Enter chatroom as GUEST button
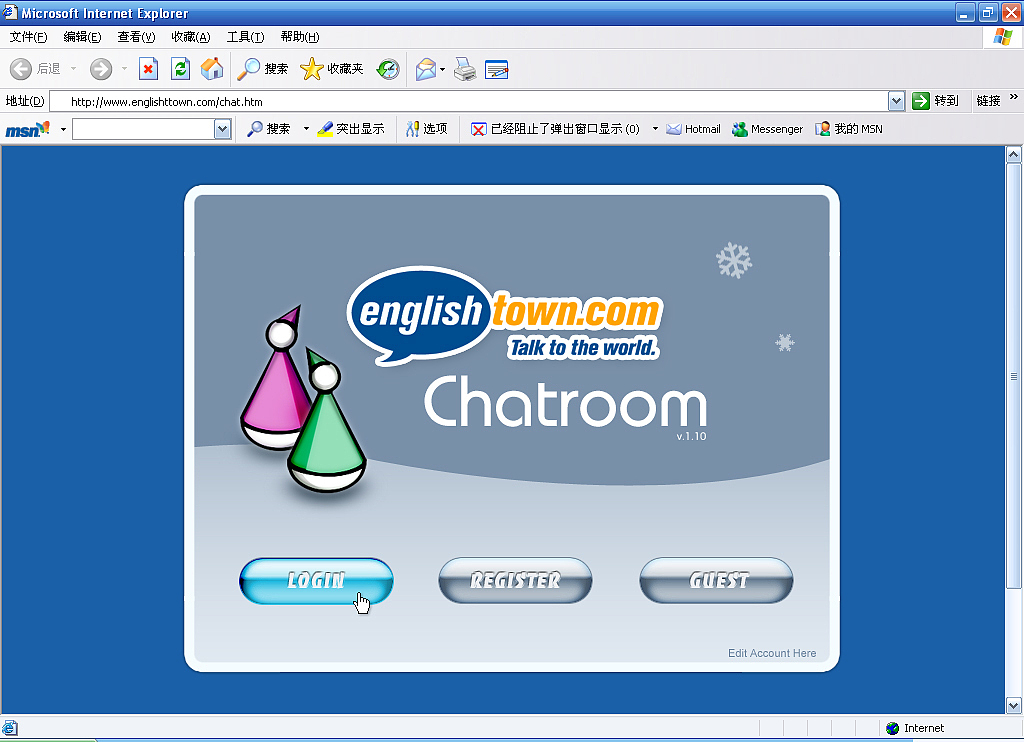1024x742 pixels. click(x=716, y=581)
